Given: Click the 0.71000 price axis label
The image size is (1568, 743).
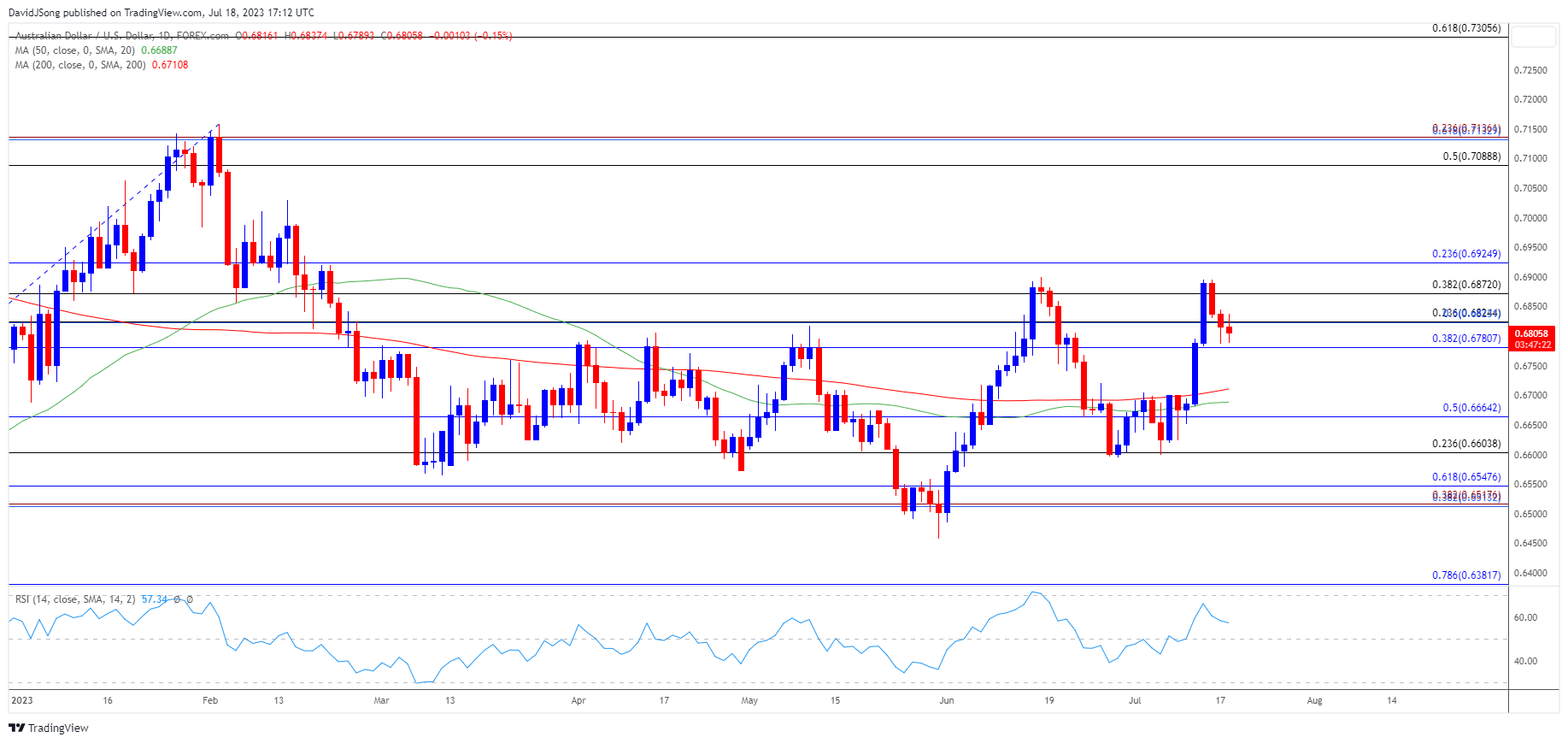Looking at the screenshot, I should click(x=1530, y=159).
